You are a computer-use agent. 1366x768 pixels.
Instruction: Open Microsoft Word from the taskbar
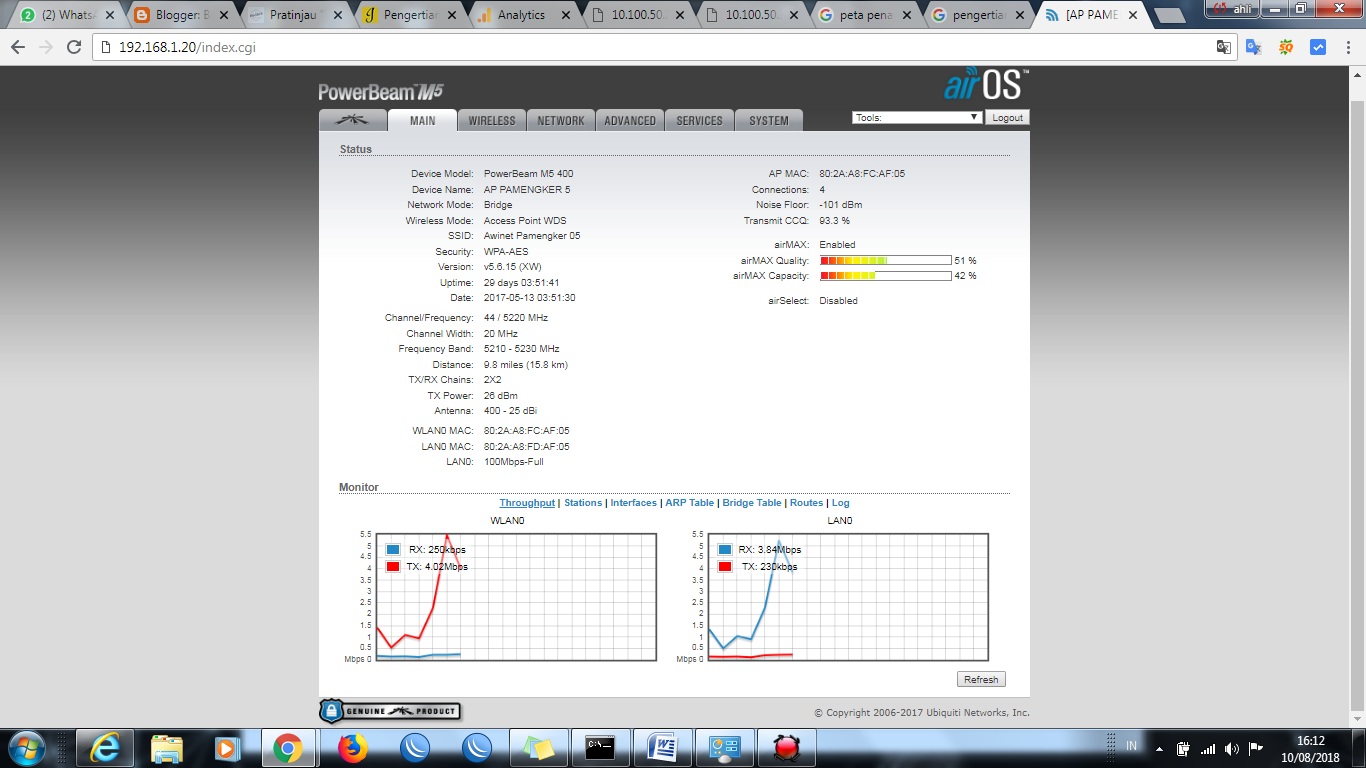pyautogui.click(x=663, y=747)
